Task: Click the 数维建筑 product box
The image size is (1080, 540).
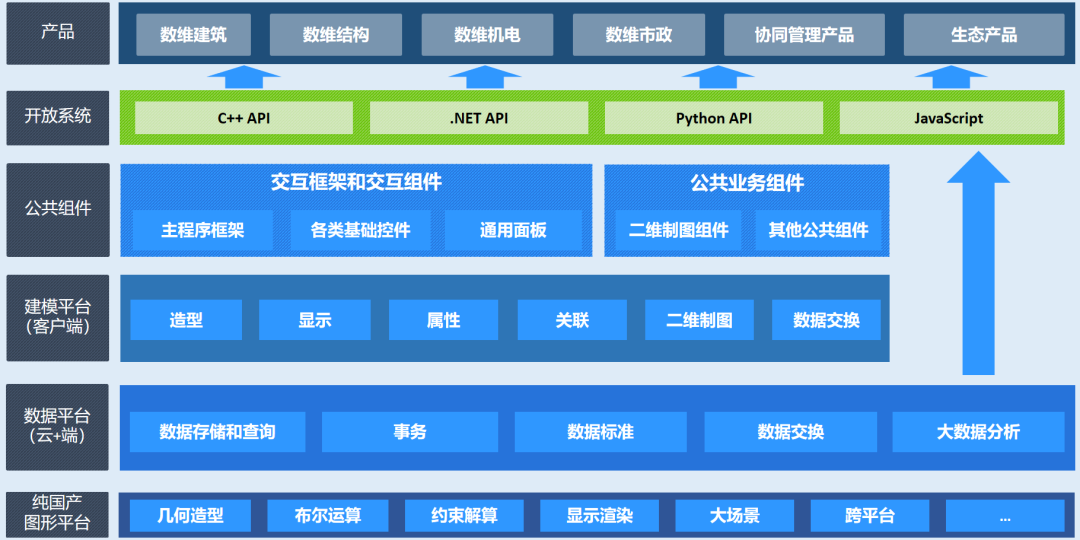Action: (x=193, y=35)
